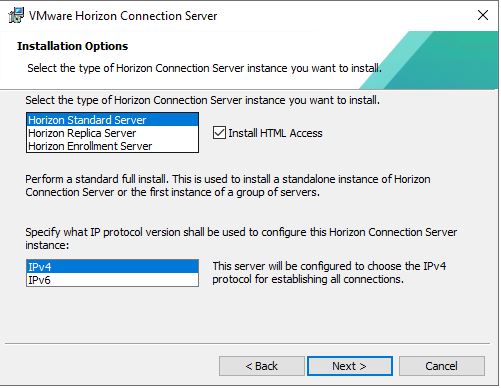Screen dimensions: 501x388
Task: Click the teal banner graphic in header
Action: tap(430, 60)
